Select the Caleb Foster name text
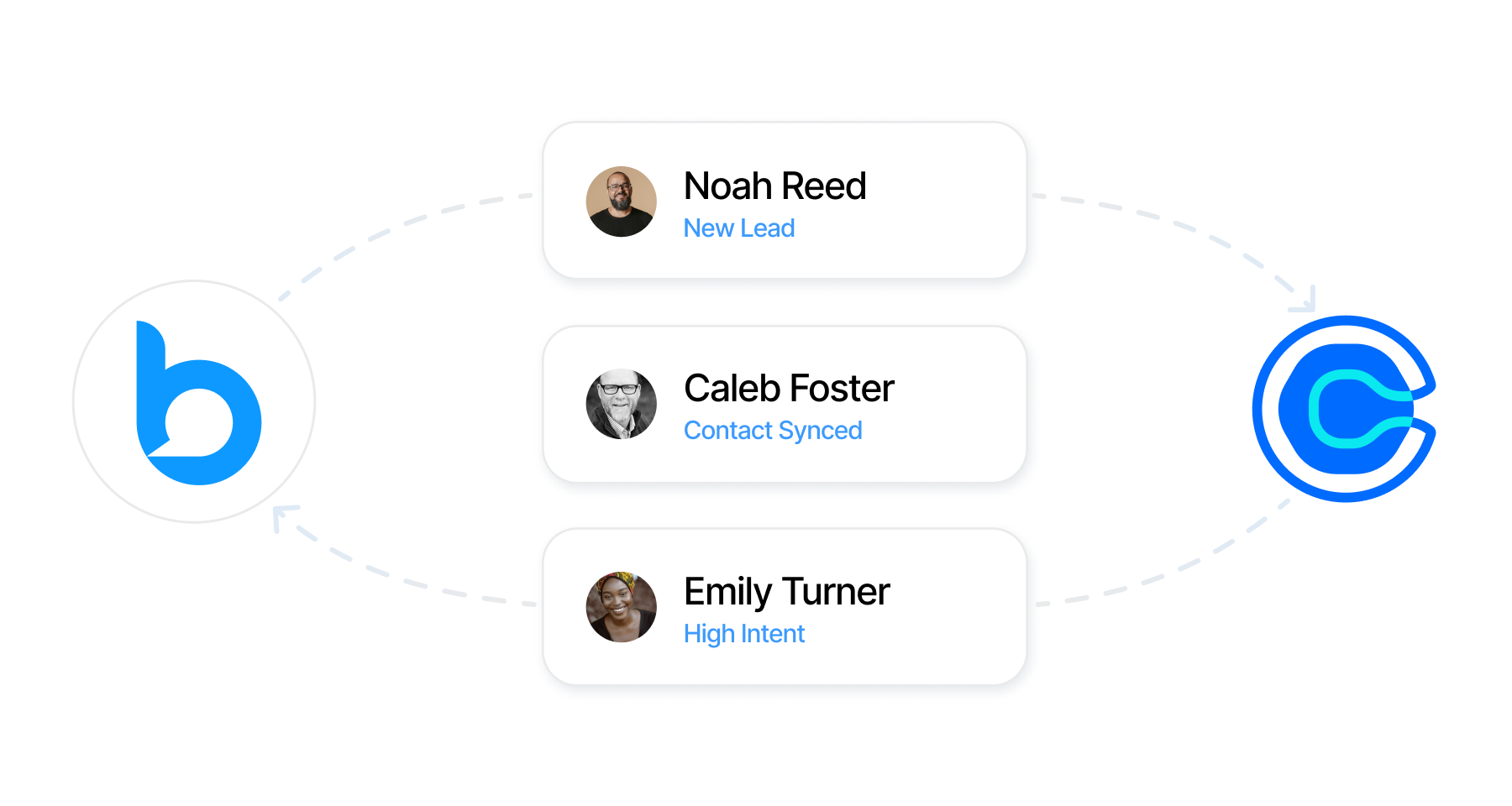 [789, 389]
